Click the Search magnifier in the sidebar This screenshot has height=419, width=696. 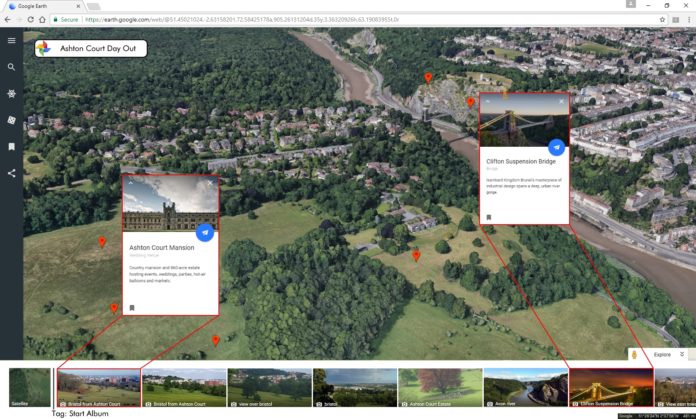pyautogui.click(x=11, y=67)
